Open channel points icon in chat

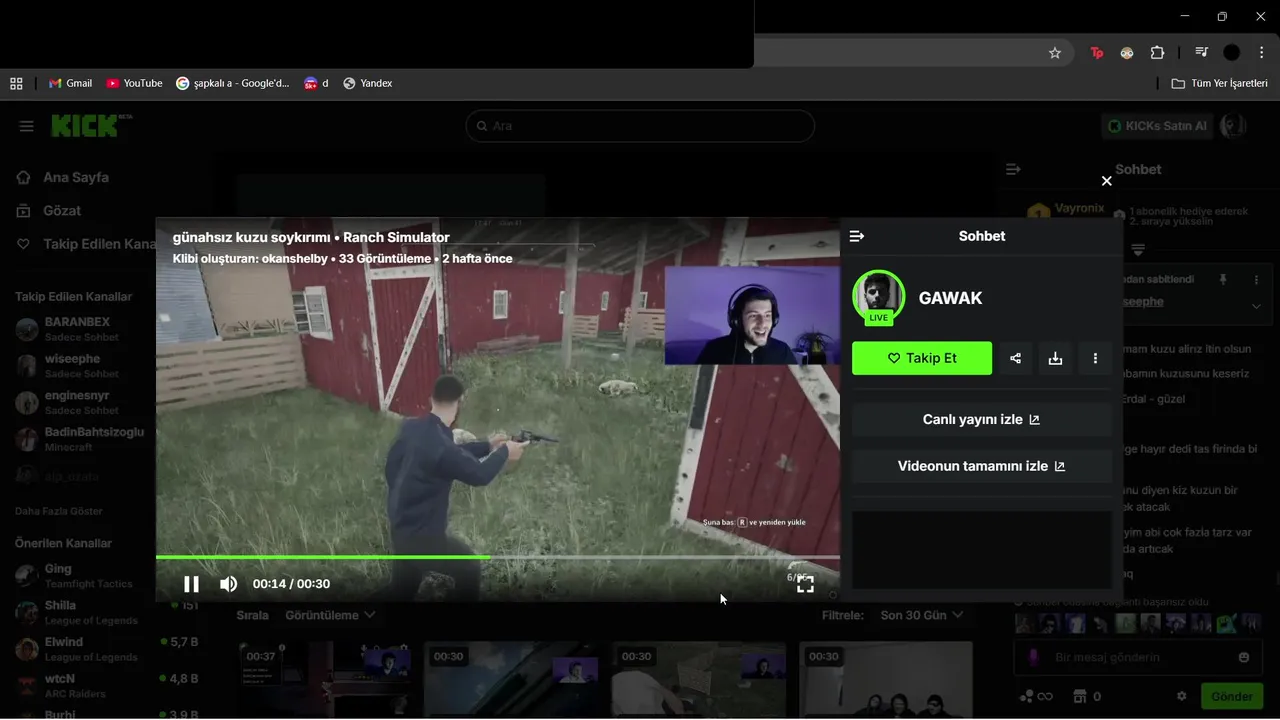click(1036, 696)
